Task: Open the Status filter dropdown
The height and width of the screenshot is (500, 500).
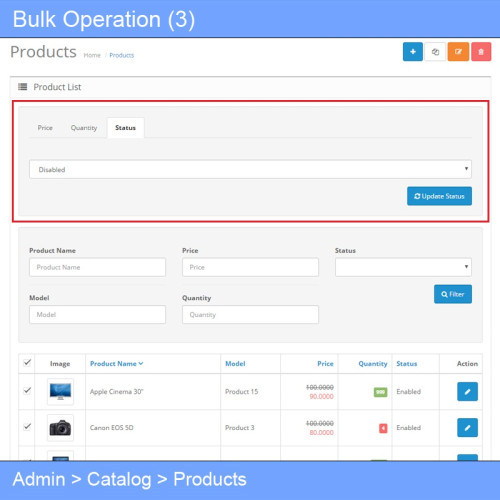Action: tap(403, 267)
